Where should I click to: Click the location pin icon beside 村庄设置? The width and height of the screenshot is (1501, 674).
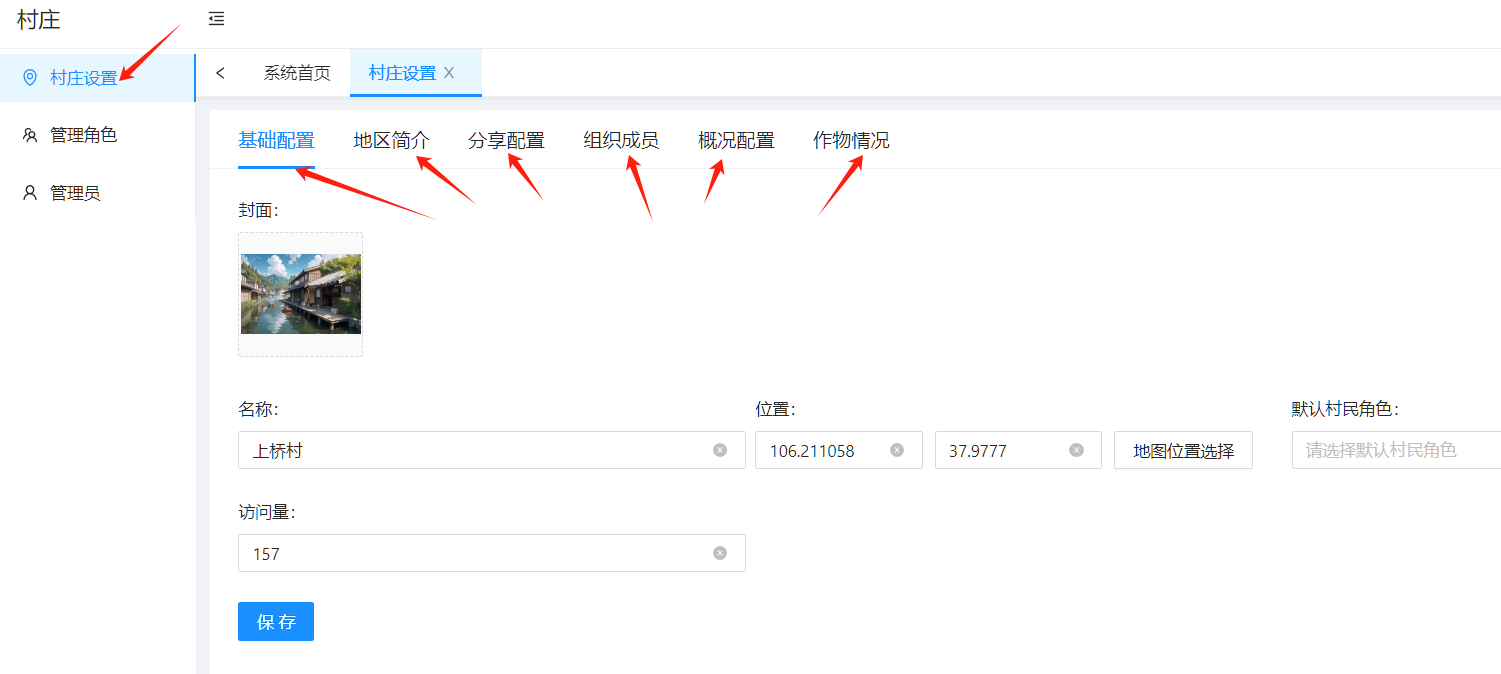click(30, 78)
